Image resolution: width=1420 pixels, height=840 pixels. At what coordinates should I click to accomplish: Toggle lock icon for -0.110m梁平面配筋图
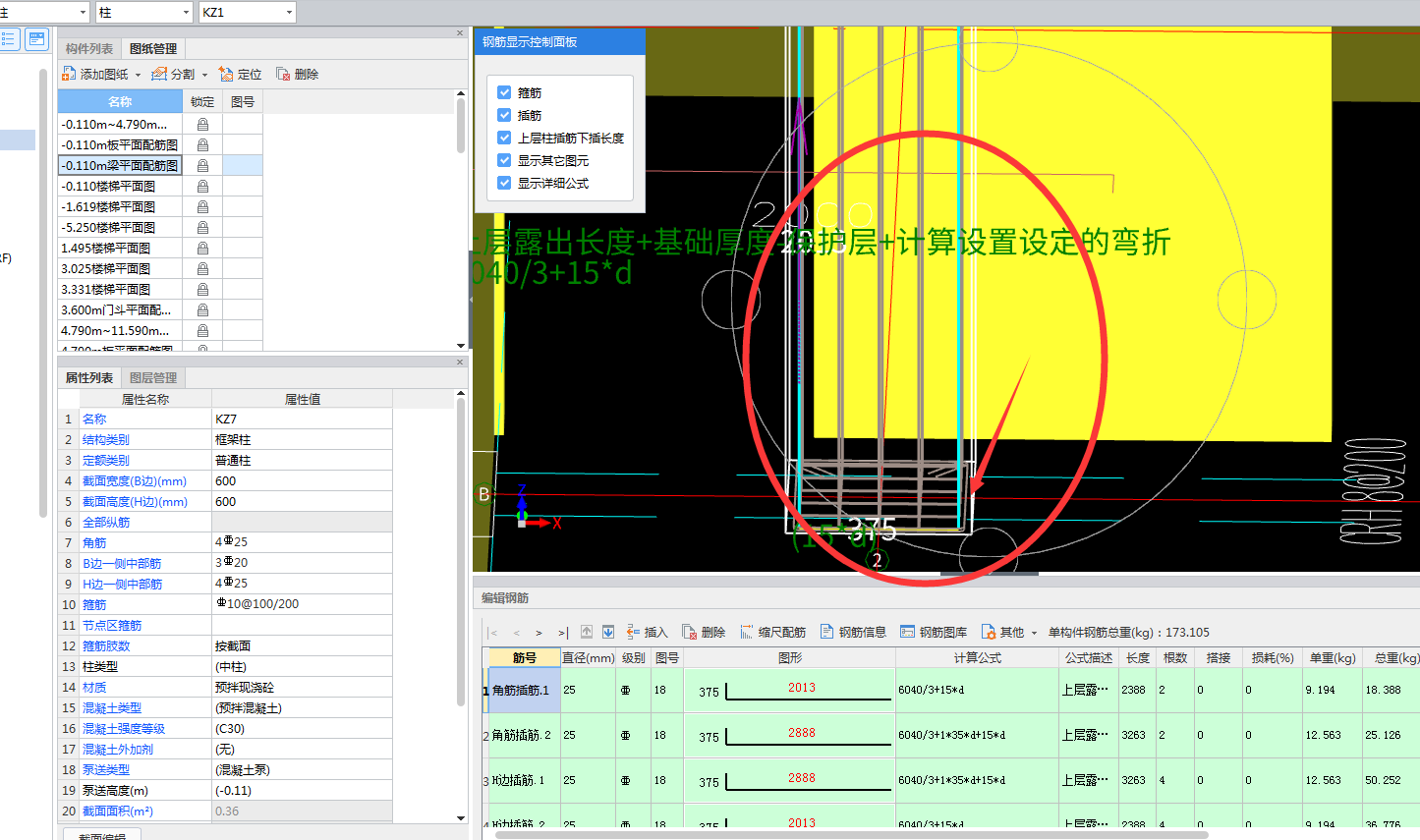point(202,166)
